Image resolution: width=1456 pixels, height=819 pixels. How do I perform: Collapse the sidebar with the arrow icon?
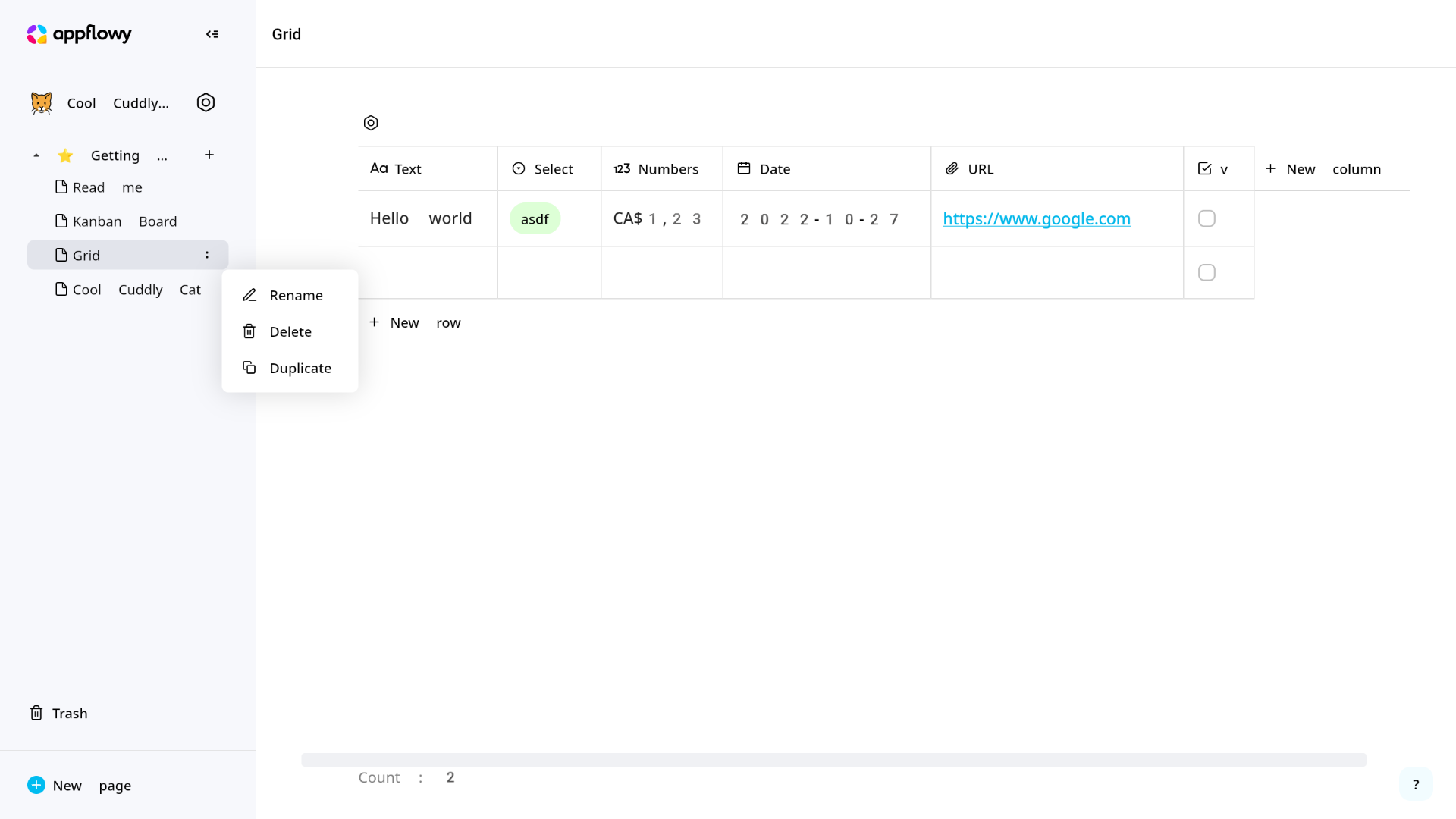[x=212, y=34]
